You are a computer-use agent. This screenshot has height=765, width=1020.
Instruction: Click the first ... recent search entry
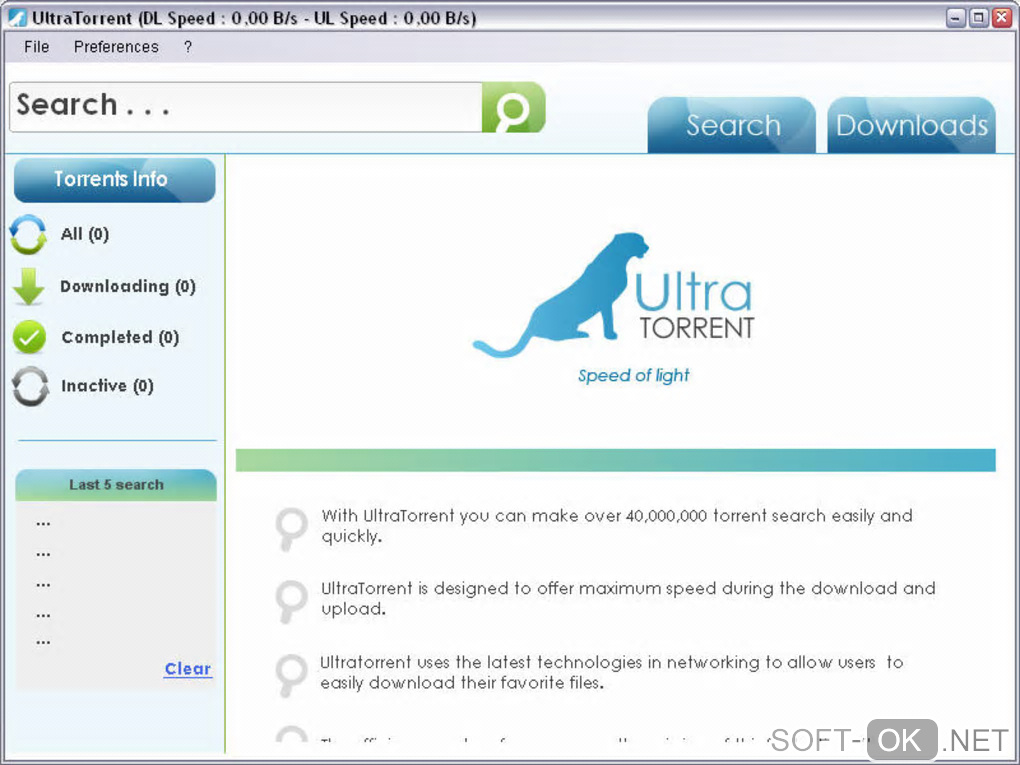pyautogui.click(x=44, y=524)
